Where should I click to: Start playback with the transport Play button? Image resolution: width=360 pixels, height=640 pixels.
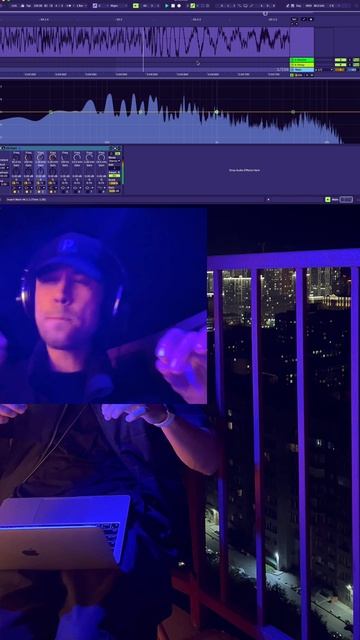[x=167, y=6]
